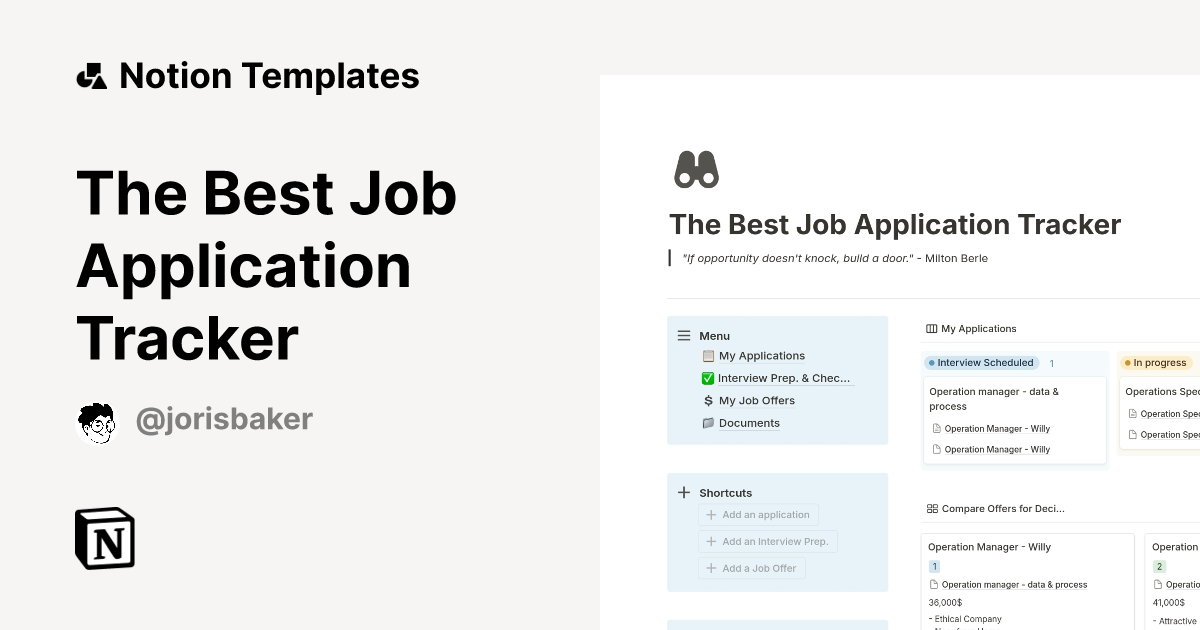This screenshot has width=1200, height=630.
Task: Click the hamburger menu icon beside Menu
Action: [x=684, y=335]
